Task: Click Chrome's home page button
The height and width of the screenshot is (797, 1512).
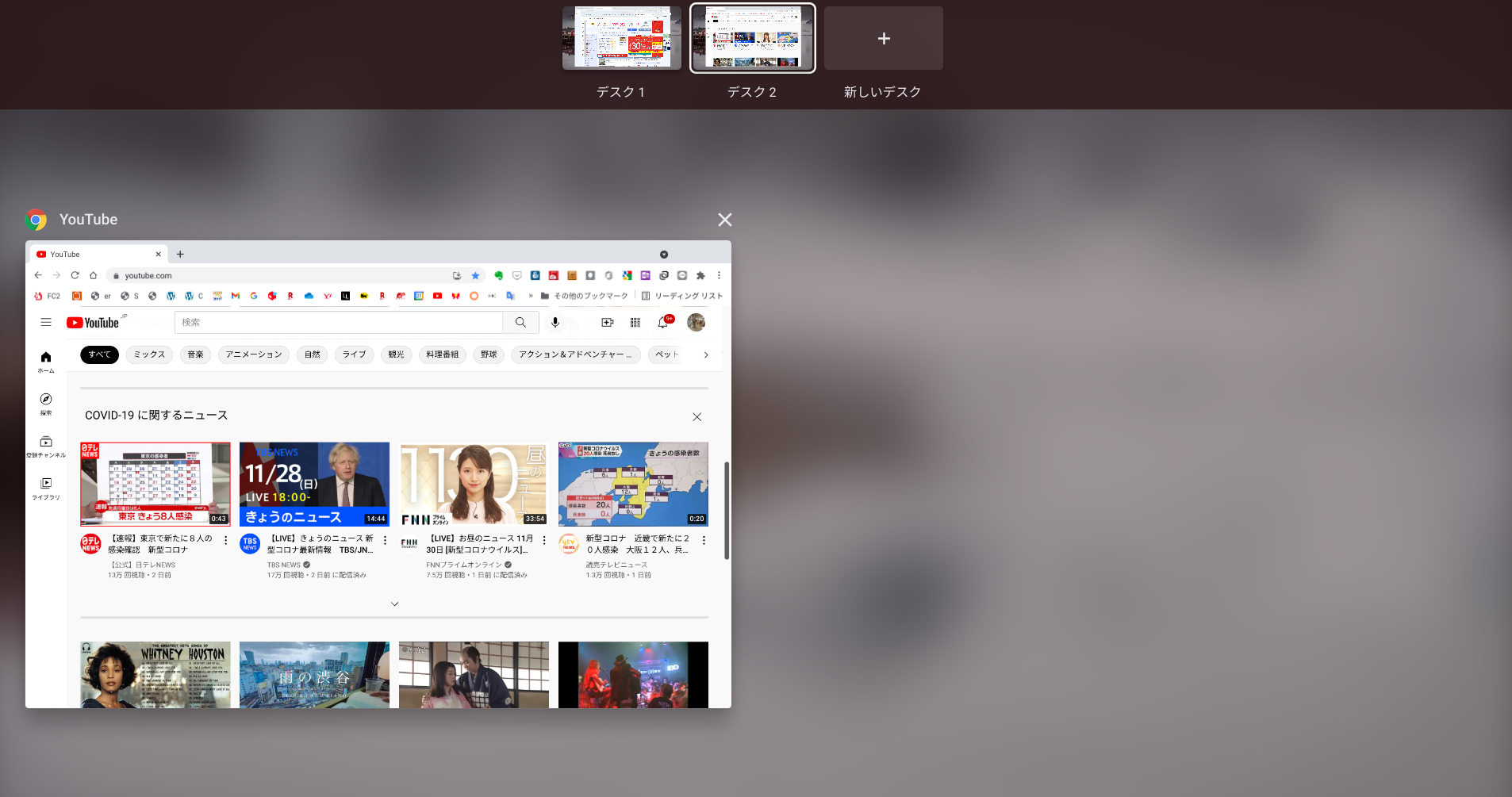Action: click(93, 275)
